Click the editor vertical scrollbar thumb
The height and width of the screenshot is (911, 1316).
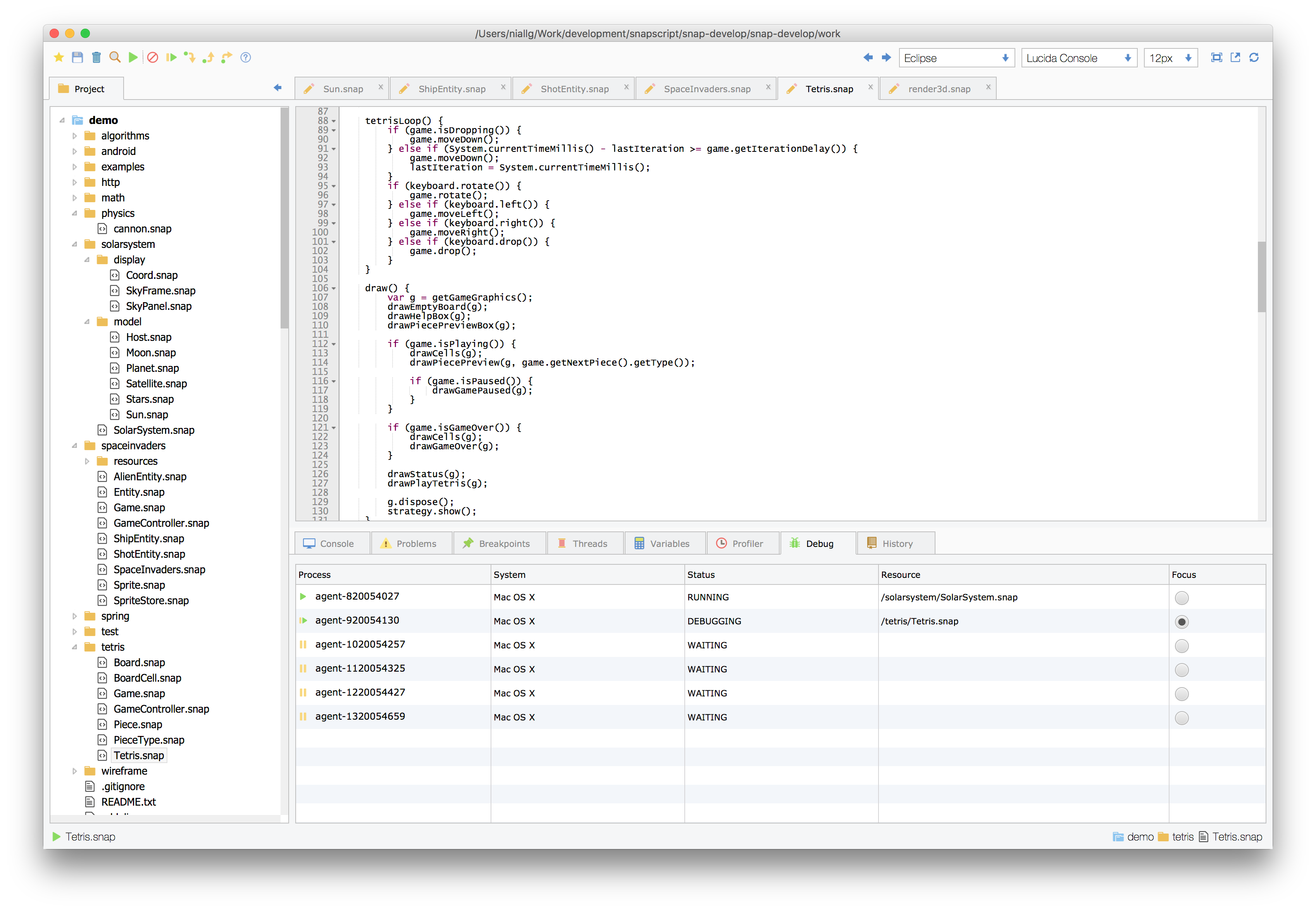1261,277
